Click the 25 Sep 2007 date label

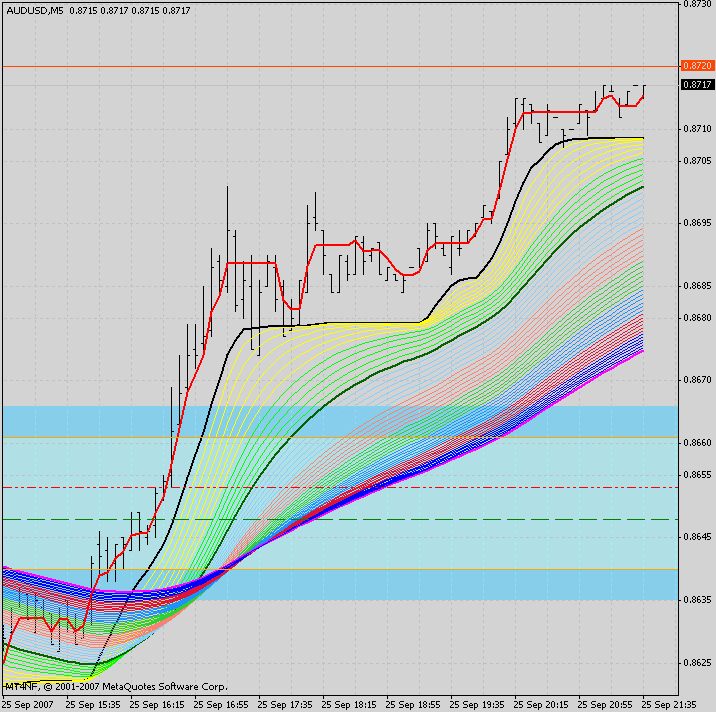[x=28, y=705]
